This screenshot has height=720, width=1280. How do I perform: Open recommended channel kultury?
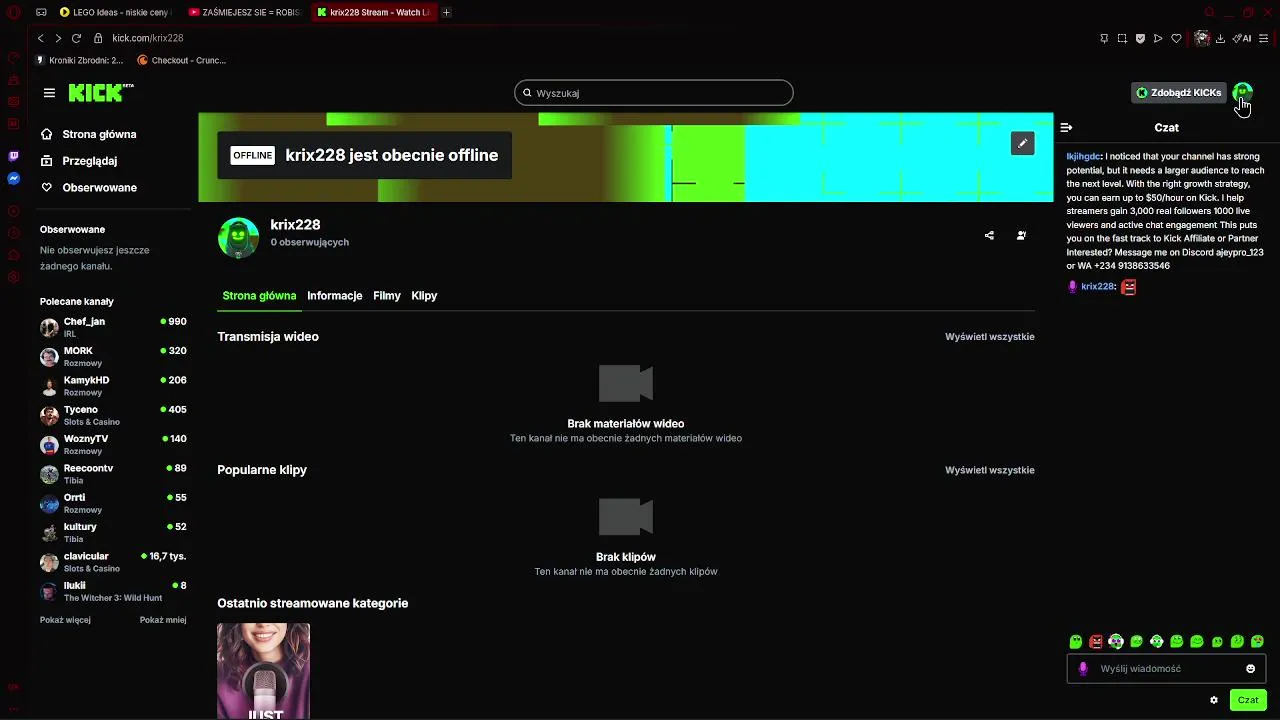tap(113, 532)
